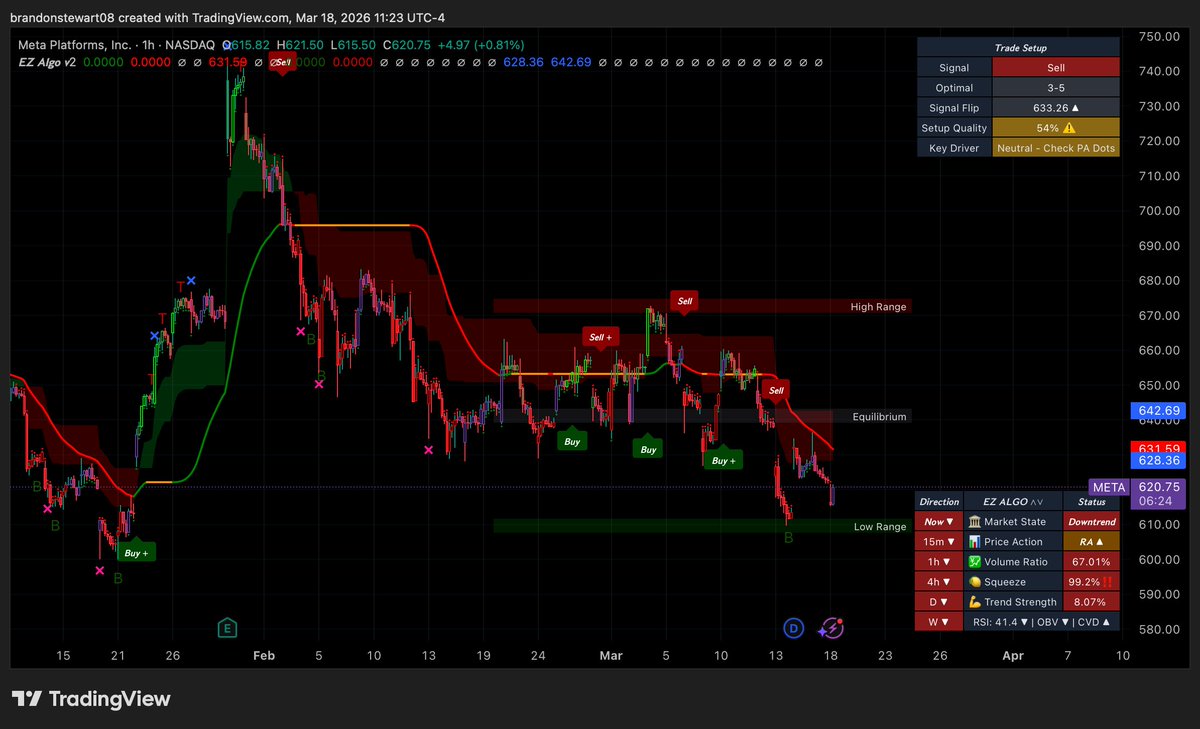Viewport: 1200px width, 729px height.
Task: Click the 'Apr' date on the time axis
Action: click(x=1013, y=656)
